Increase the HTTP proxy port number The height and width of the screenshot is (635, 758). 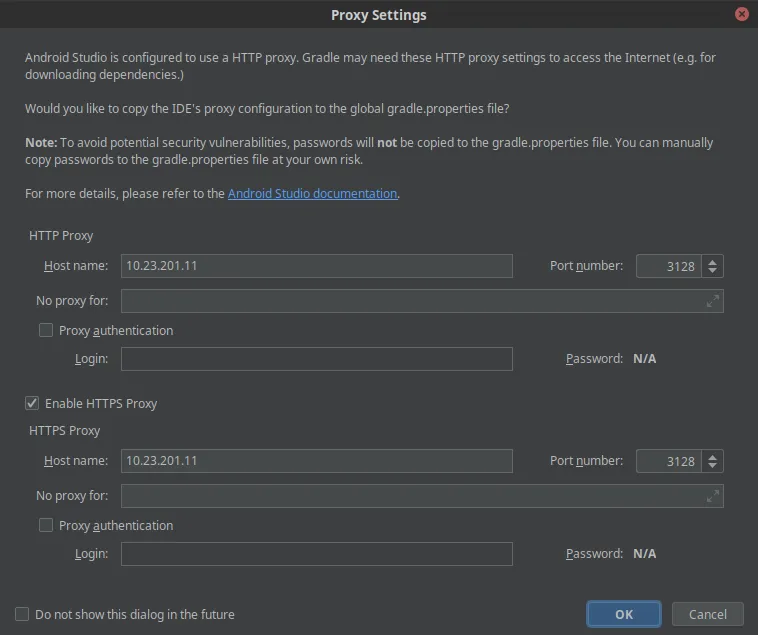point(712,261)
